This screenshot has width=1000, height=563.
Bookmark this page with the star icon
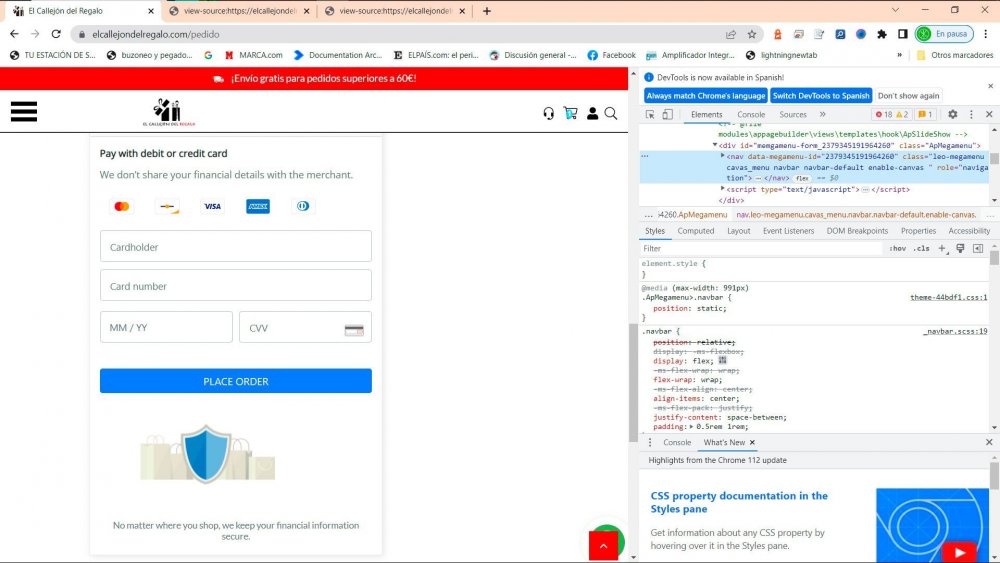tap(752, 34)
